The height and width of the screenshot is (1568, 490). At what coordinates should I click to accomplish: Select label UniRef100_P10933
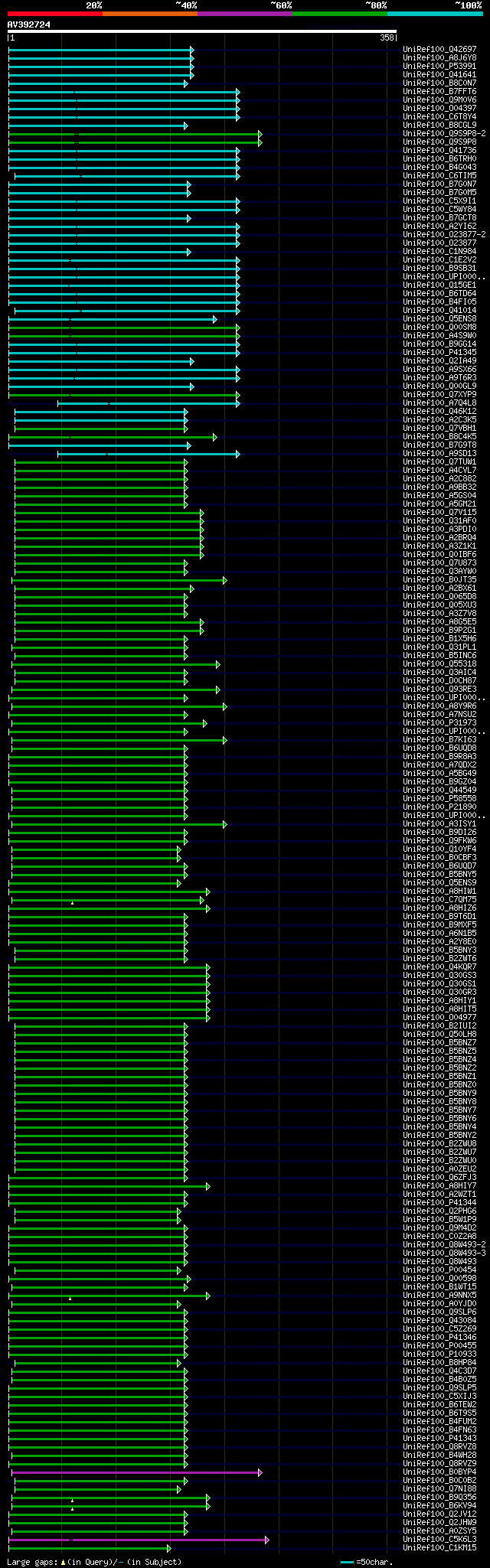pos(439,1354)
